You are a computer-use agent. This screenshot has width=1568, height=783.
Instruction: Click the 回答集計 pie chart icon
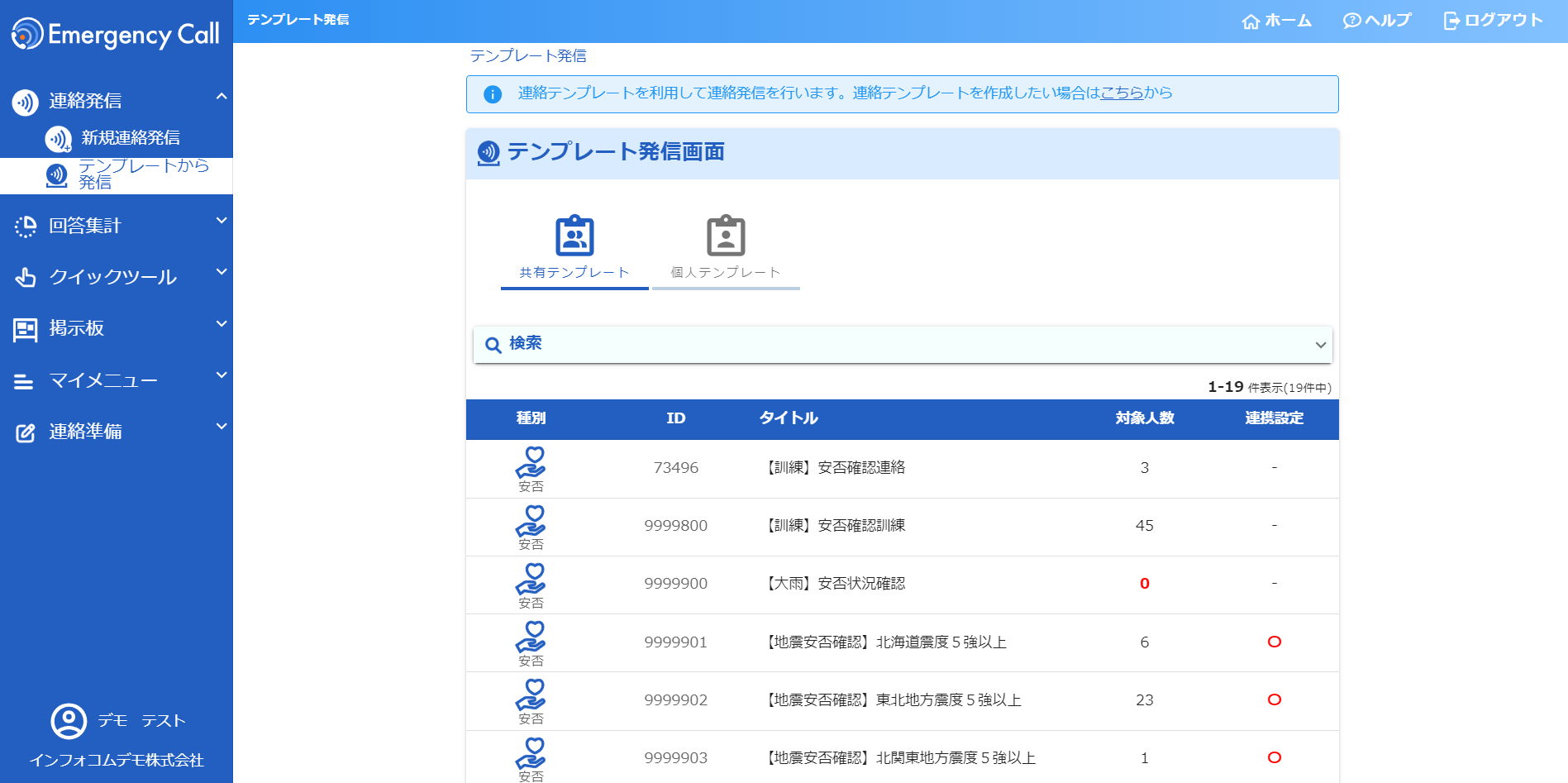(26, 227)
